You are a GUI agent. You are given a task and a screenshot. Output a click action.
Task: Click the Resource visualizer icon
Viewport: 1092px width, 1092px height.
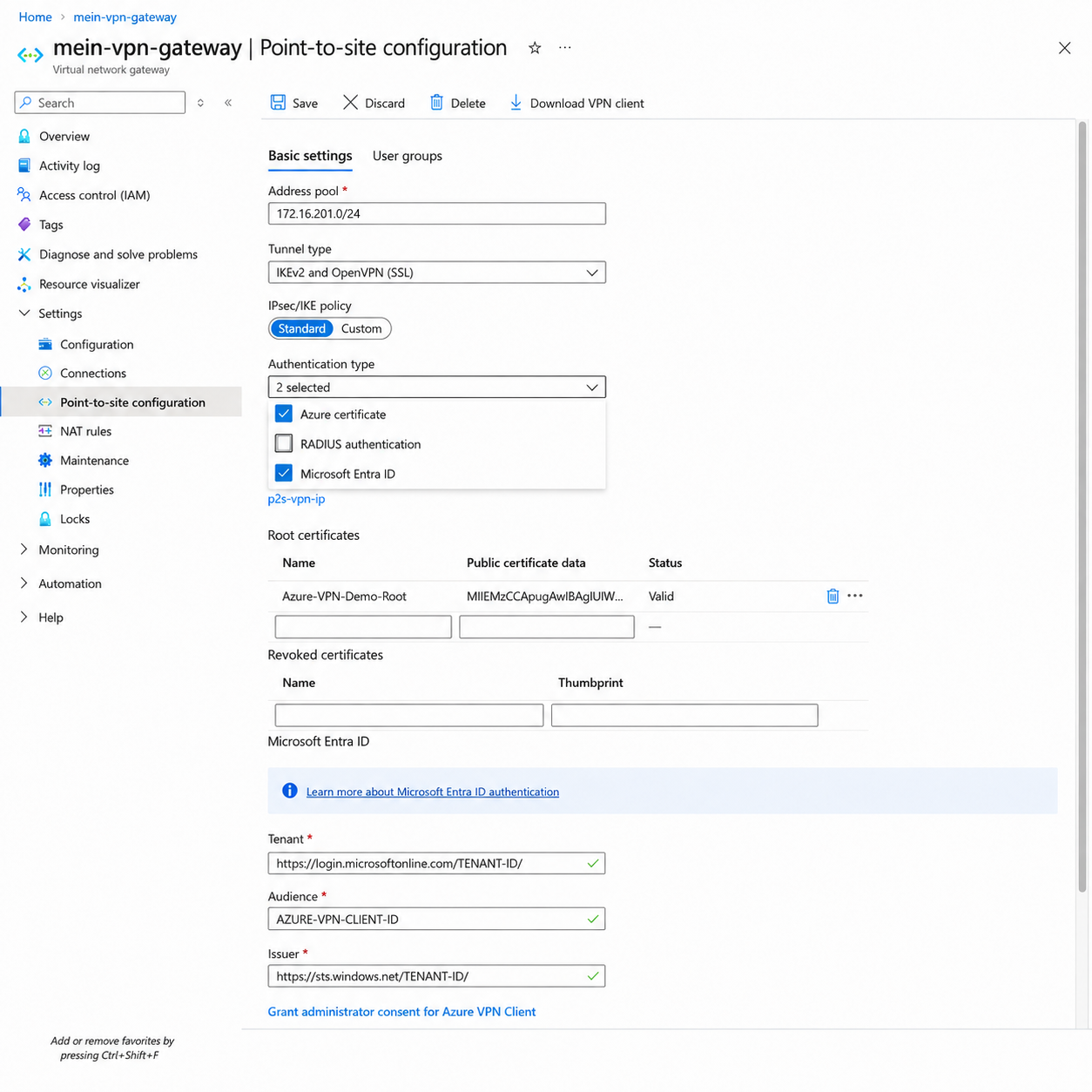(24, 284)
